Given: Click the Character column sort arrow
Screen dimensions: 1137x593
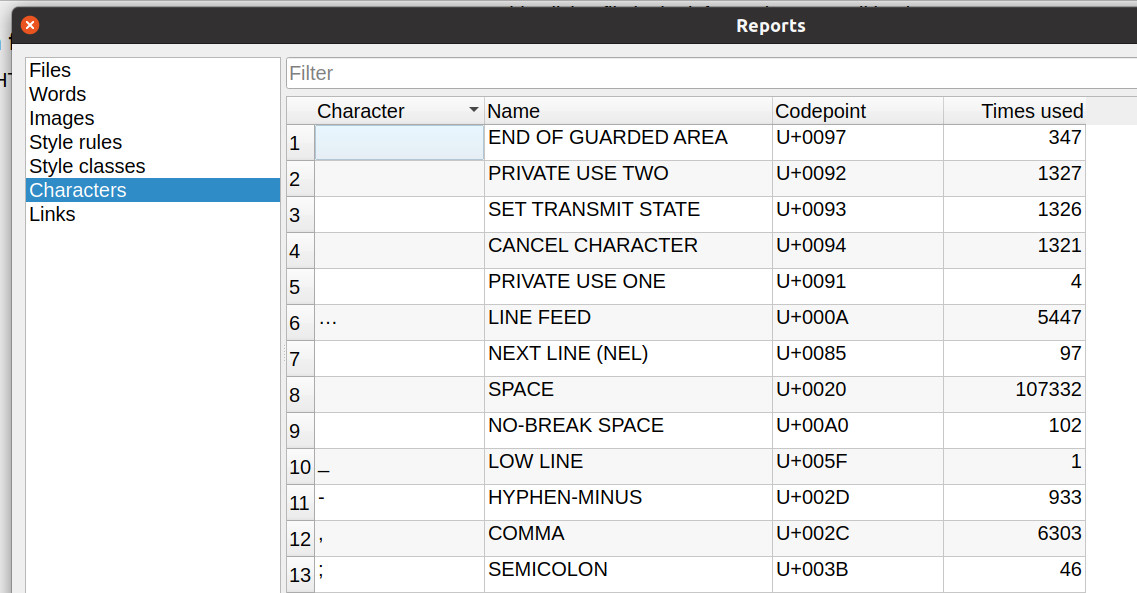Looking at the screenshot, I should [473, 110].
